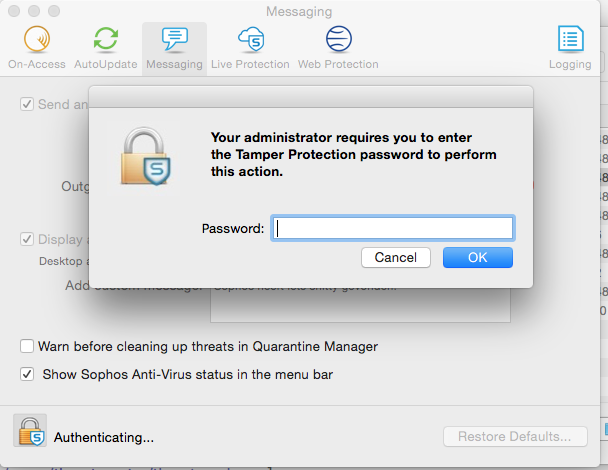Open the Live Protection cloud icon
This screenshot has height=470, width=608.
[250, 39]
